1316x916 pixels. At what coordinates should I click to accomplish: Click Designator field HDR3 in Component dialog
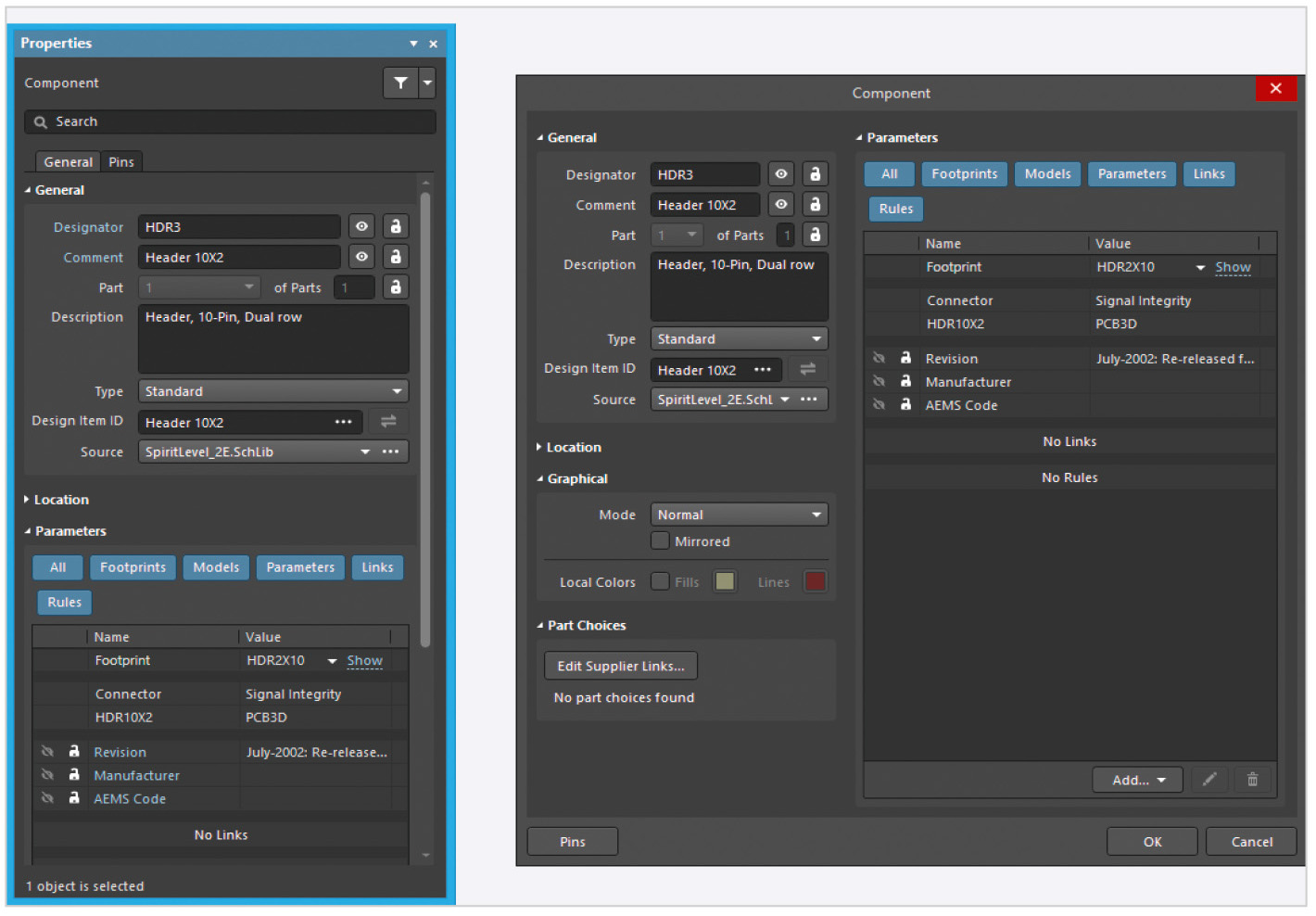click(x=705, y=174)
